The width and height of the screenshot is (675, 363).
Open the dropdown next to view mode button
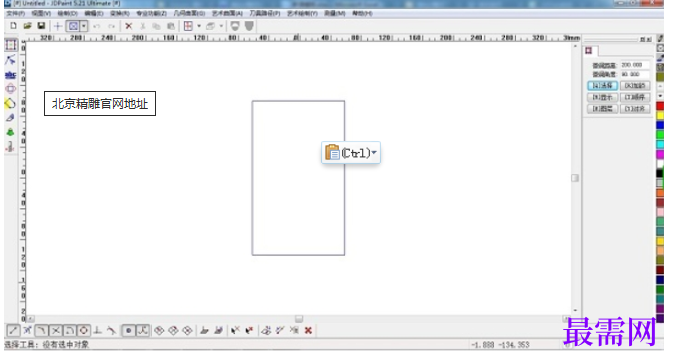click(x=84, y=26)
